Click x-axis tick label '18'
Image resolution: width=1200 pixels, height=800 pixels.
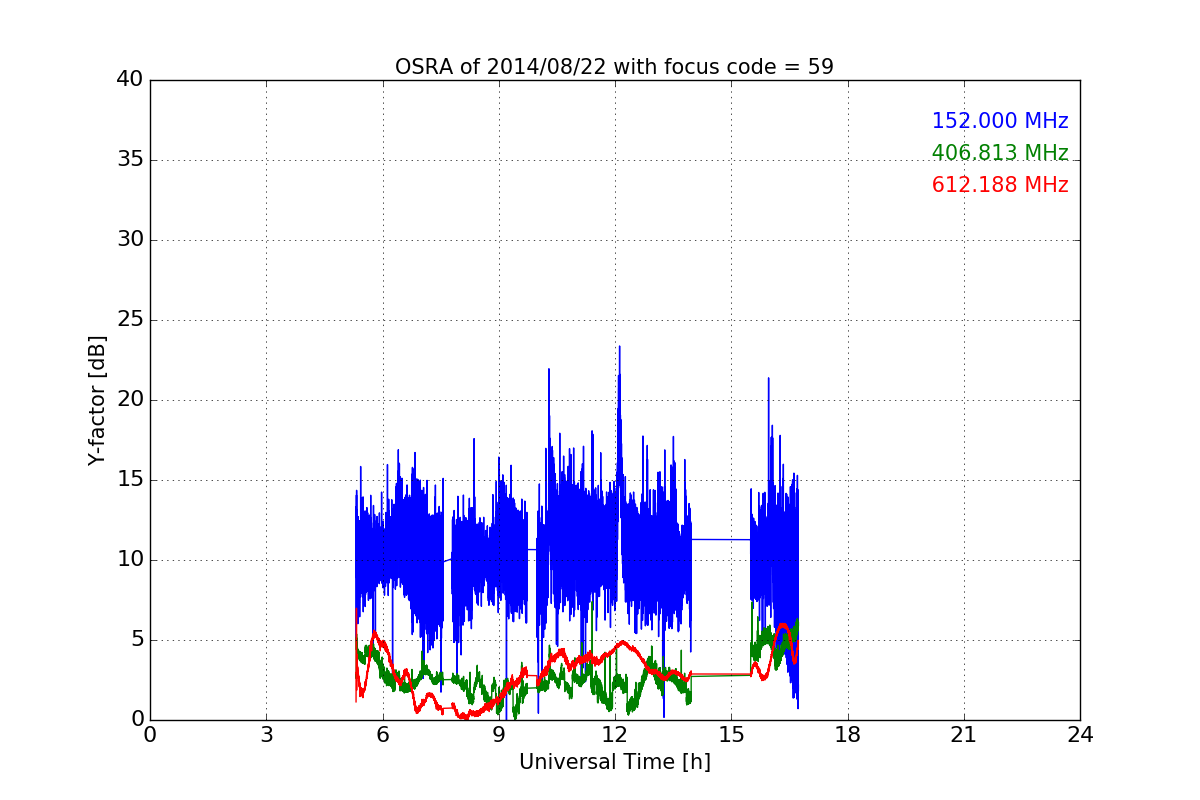click(x=848, y=734)
